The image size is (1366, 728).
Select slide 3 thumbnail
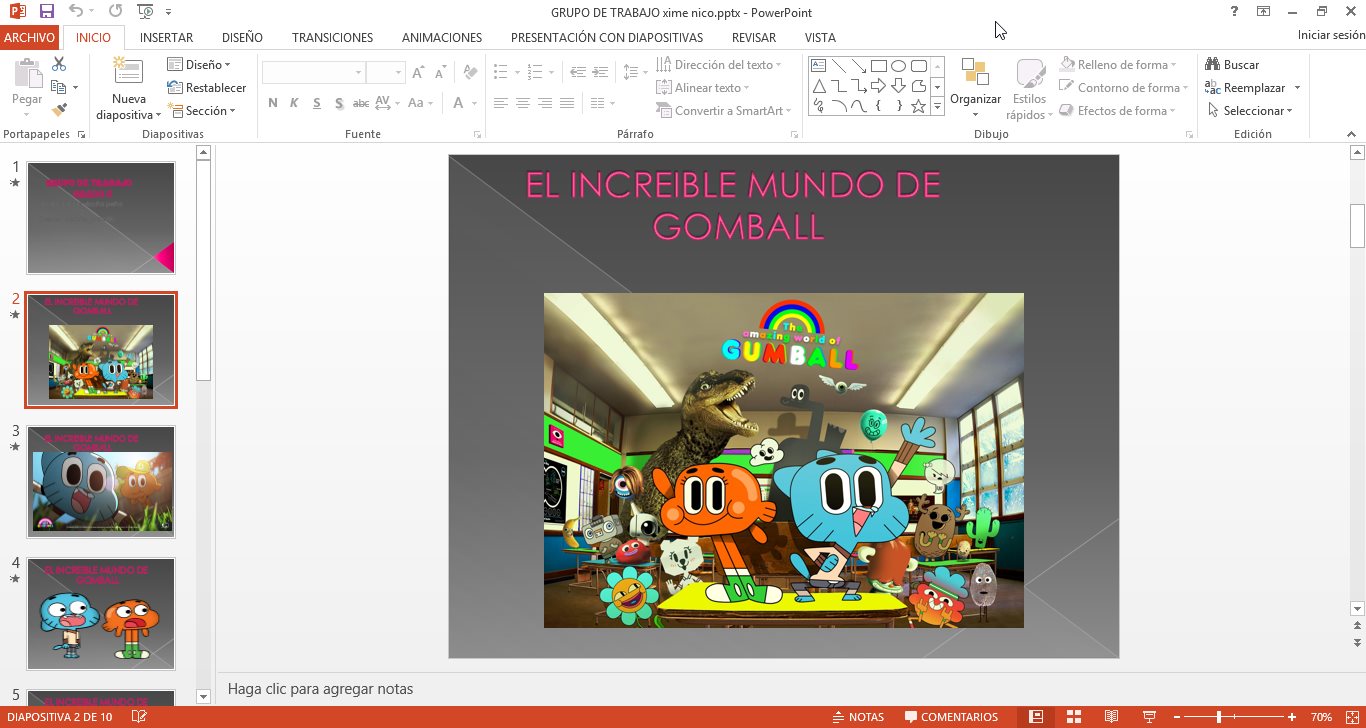pos(101,482)
